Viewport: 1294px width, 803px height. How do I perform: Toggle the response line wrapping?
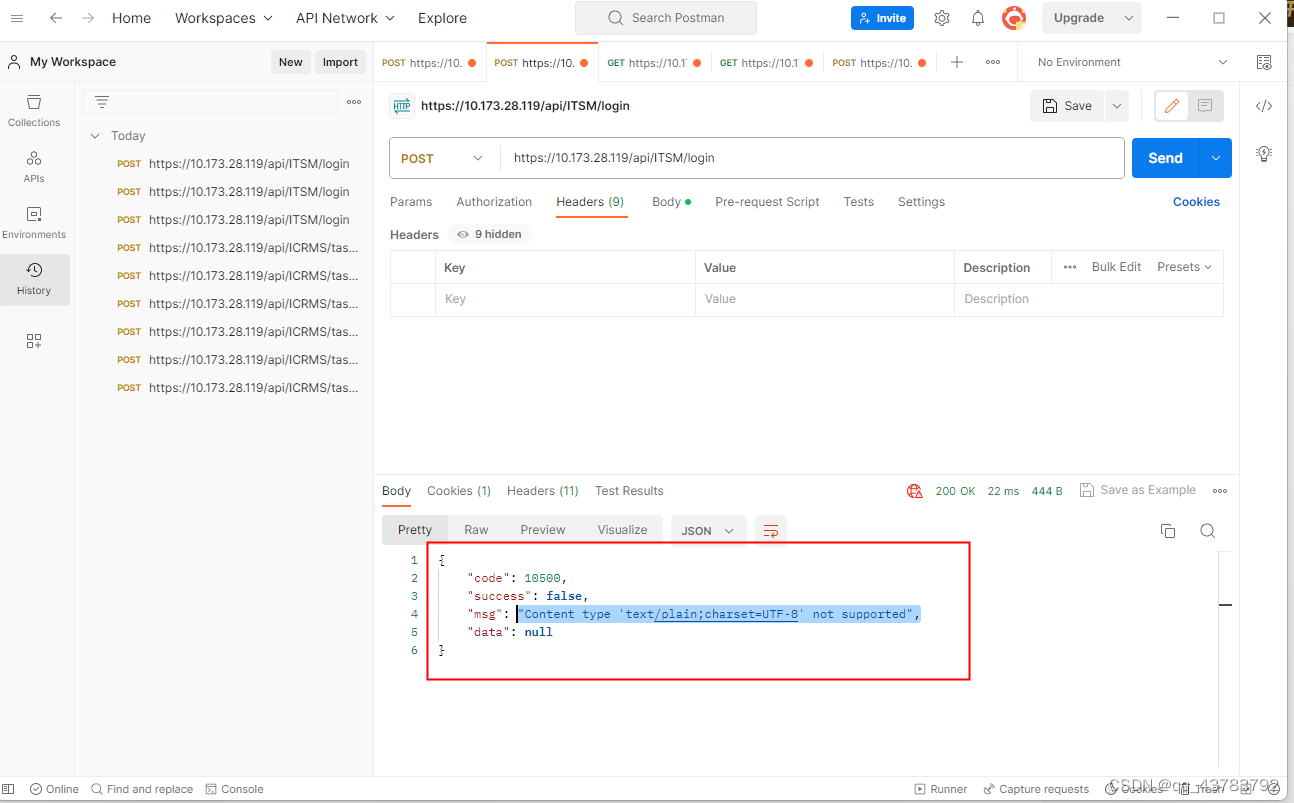coord(770,530)
